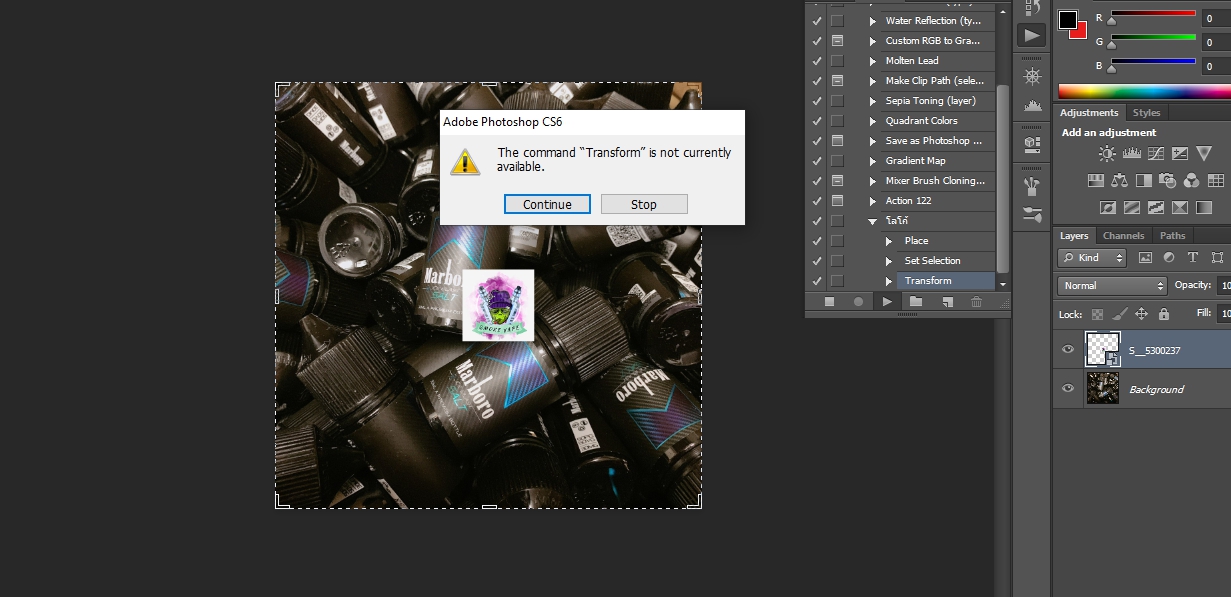The height and width of the screenshot is (597, 1231).
Task: Expand the Quadrant Colors action
Action: (x=873, y=121)
